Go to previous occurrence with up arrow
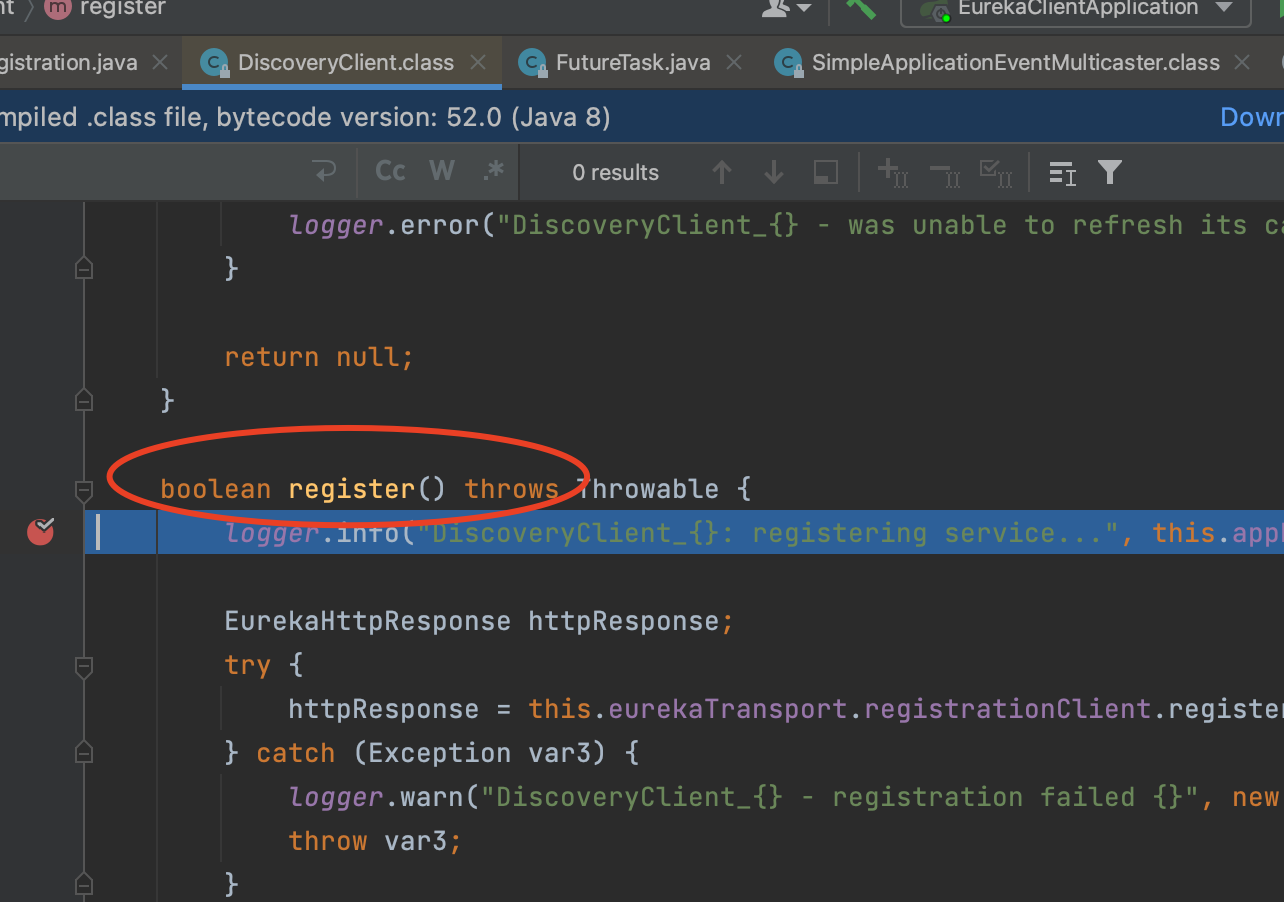 [721, 173]
